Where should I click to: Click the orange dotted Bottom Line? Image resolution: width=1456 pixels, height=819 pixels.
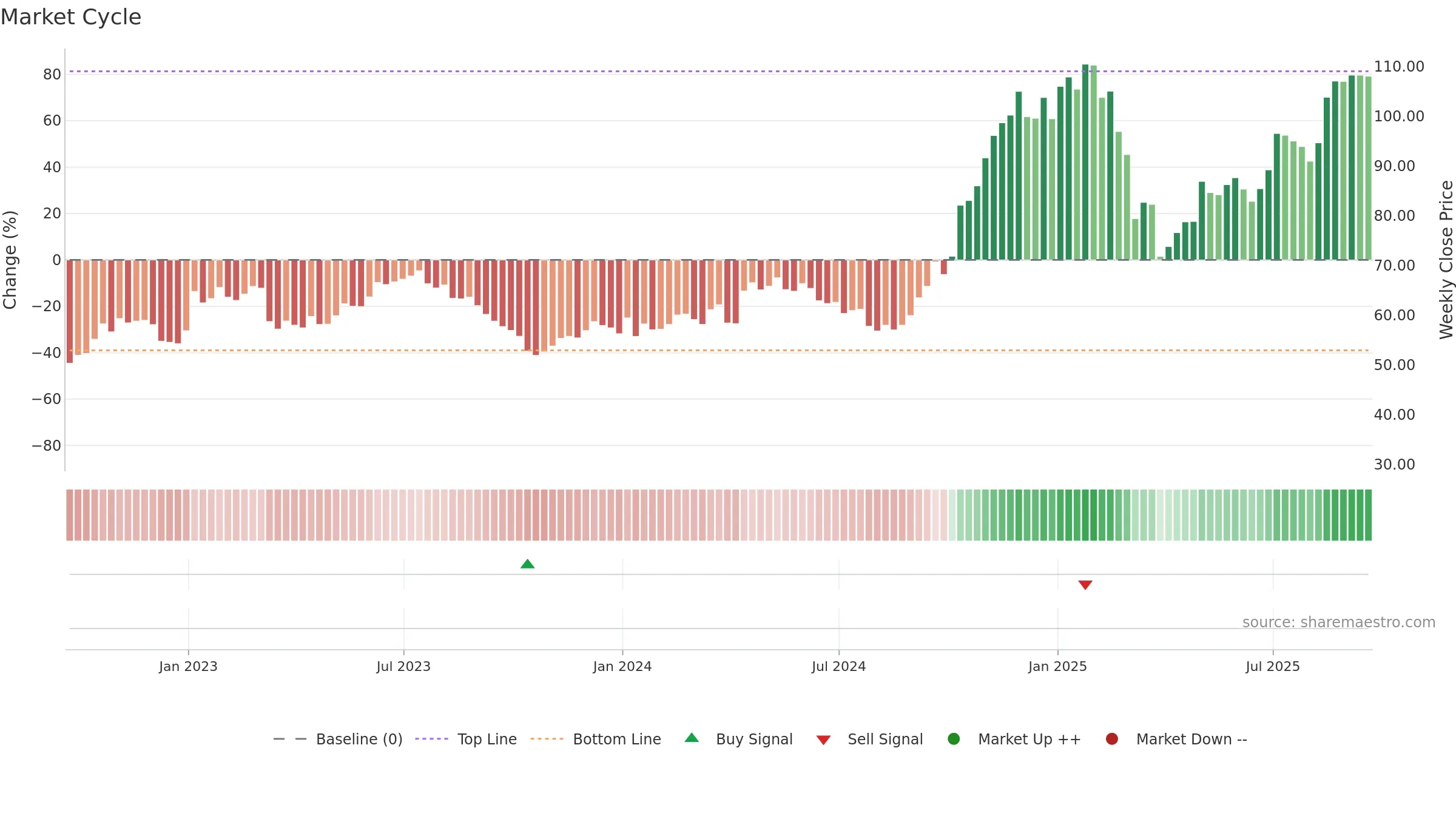tap(719, 351)
